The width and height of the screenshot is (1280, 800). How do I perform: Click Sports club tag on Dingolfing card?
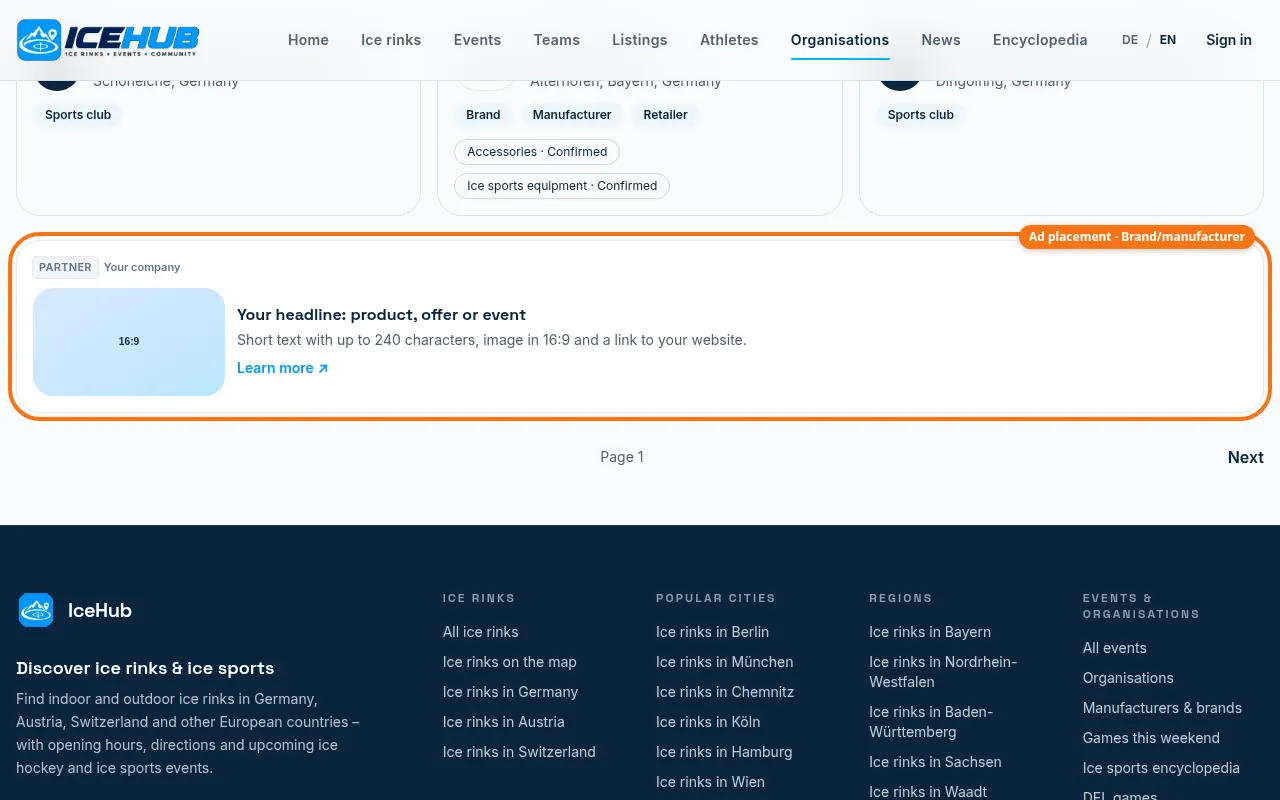(921, 115)
